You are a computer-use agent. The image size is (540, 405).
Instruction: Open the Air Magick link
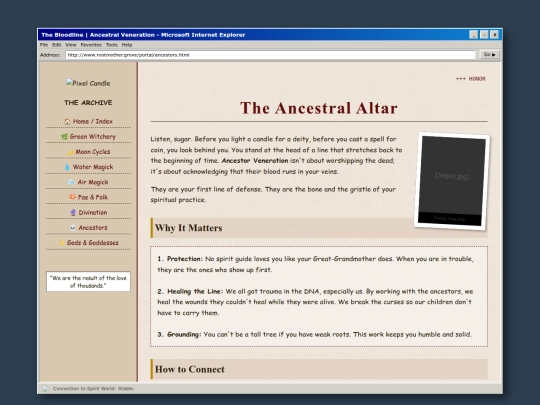[x=93, y=182]
